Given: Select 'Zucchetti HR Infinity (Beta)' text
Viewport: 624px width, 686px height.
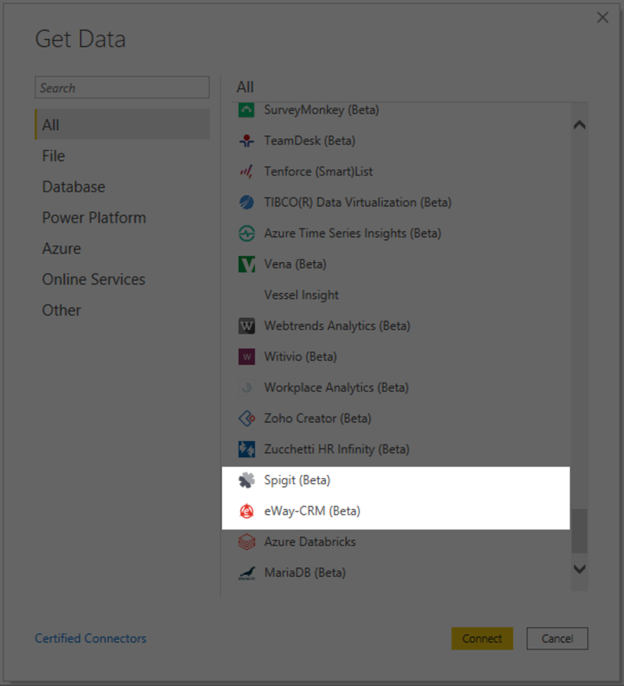Looking at the screenshot, I should coord(337,449).
